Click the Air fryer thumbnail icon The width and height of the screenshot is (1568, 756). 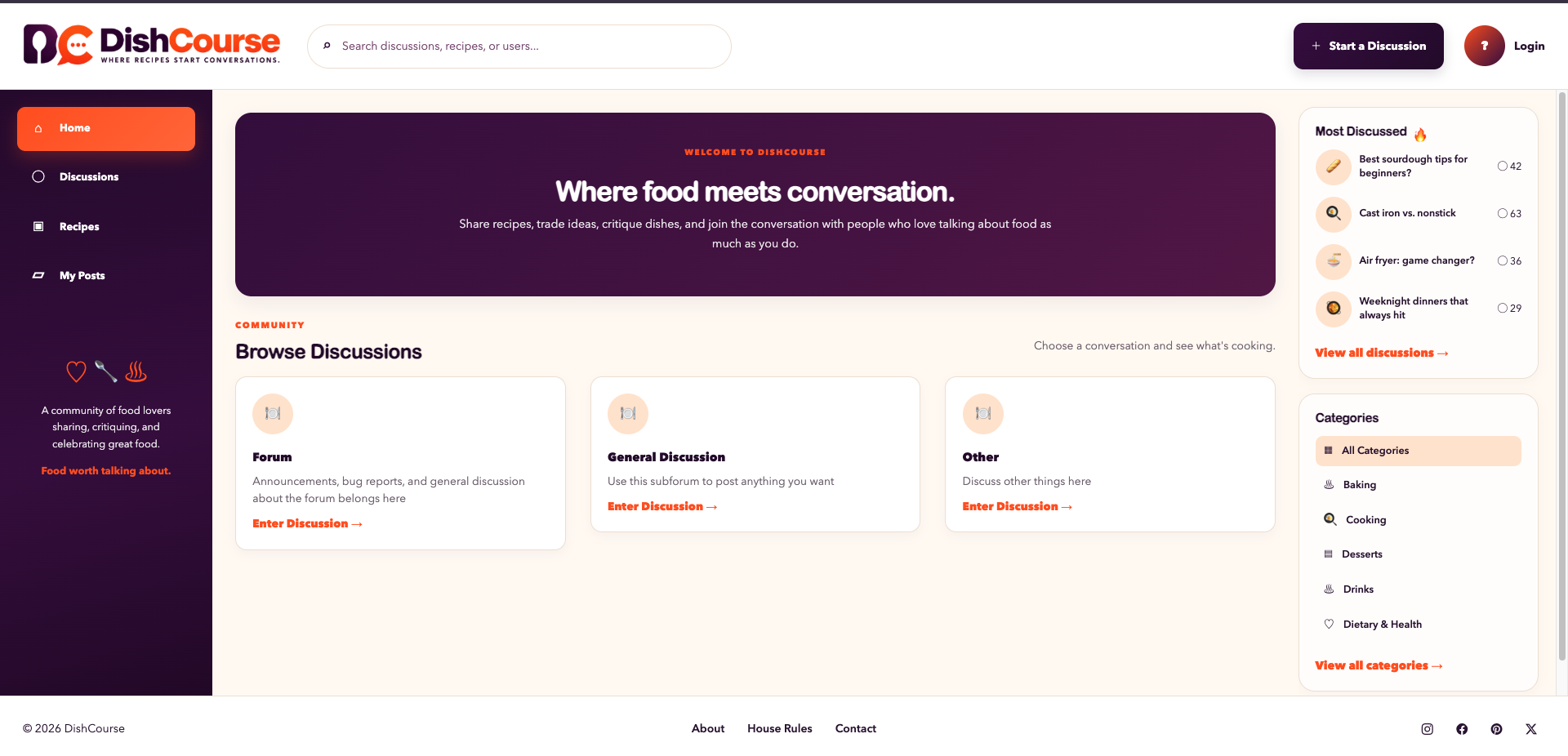1333,261
